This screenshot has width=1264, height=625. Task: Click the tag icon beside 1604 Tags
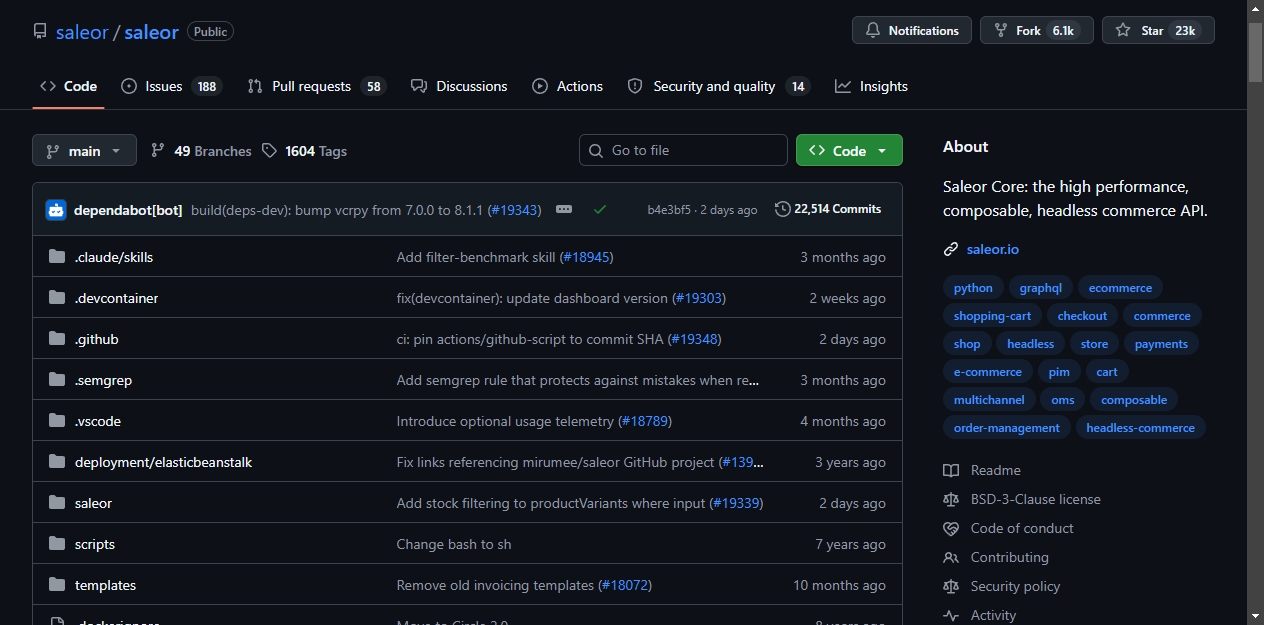coord(269,151)
